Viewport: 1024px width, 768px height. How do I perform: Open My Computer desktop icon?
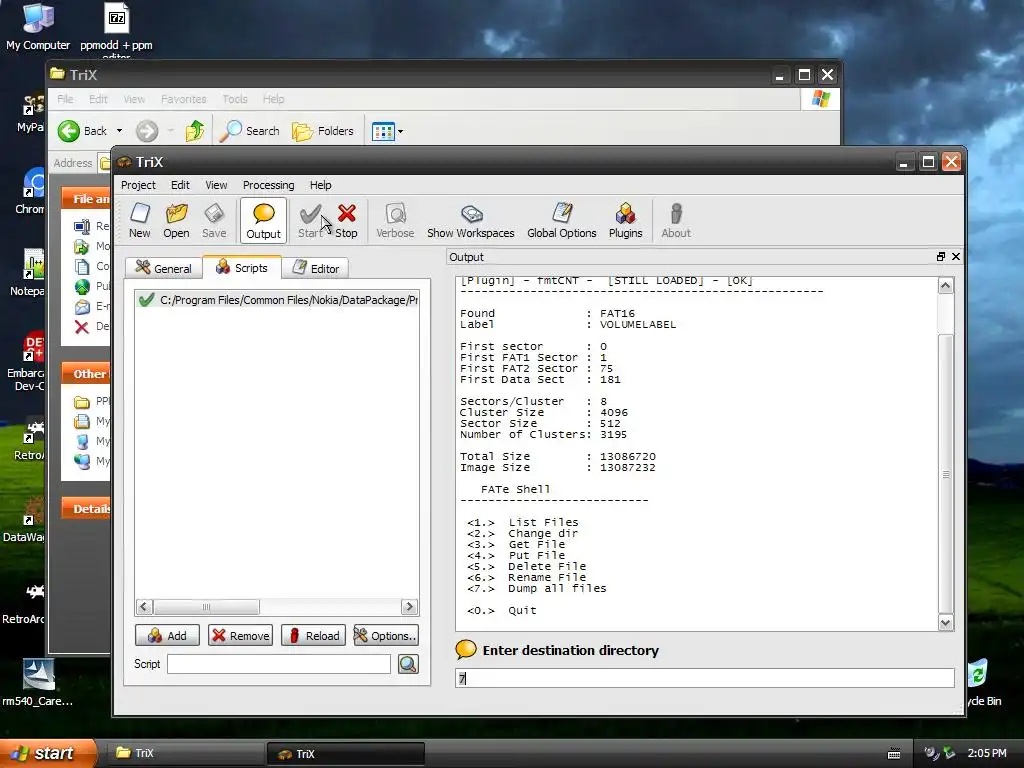point(38,27)
